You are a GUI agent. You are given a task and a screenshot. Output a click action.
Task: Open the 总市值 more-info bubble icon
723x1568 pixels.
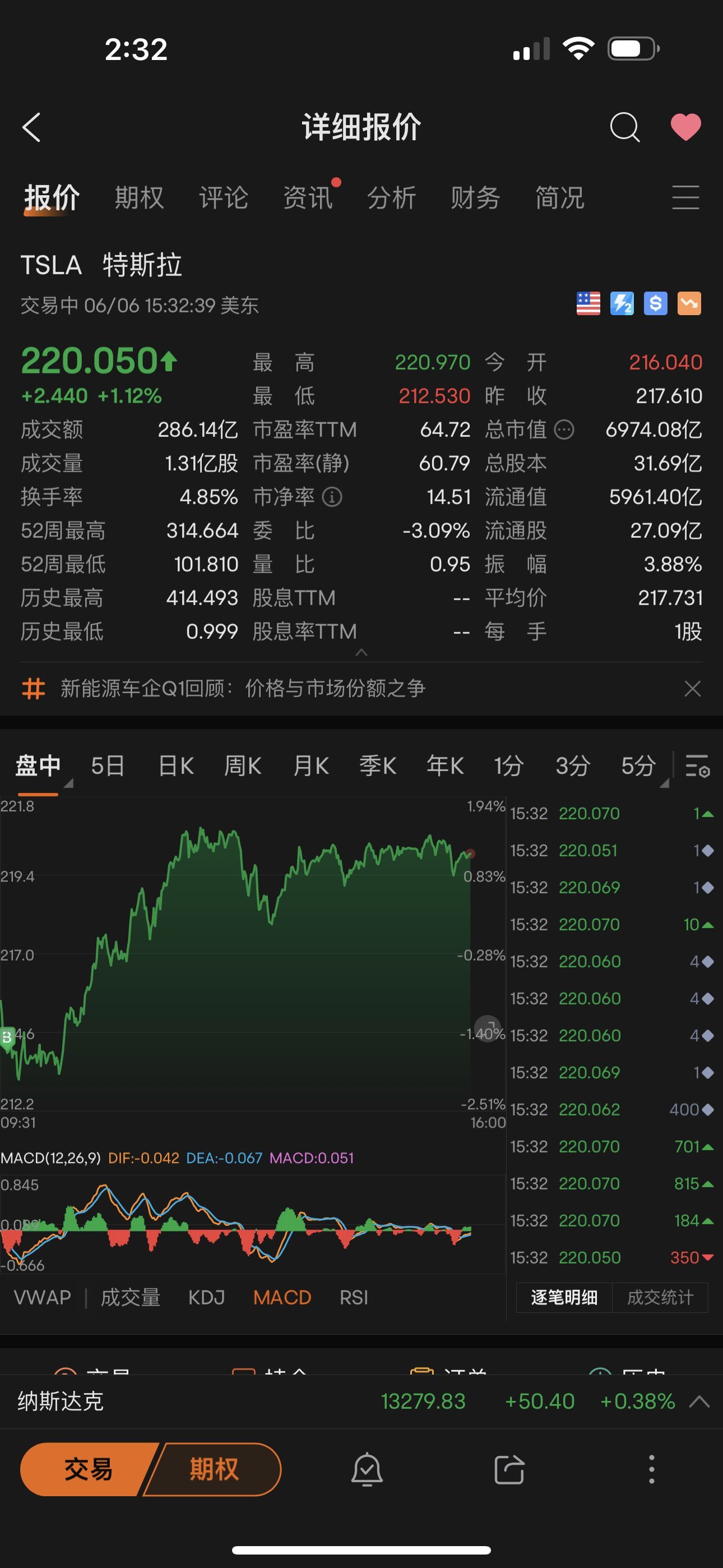[564, 430]
